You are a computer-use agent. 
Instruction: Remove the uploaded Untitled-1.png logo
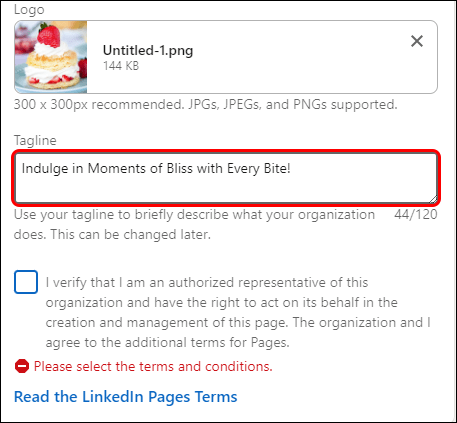(417, 41)
